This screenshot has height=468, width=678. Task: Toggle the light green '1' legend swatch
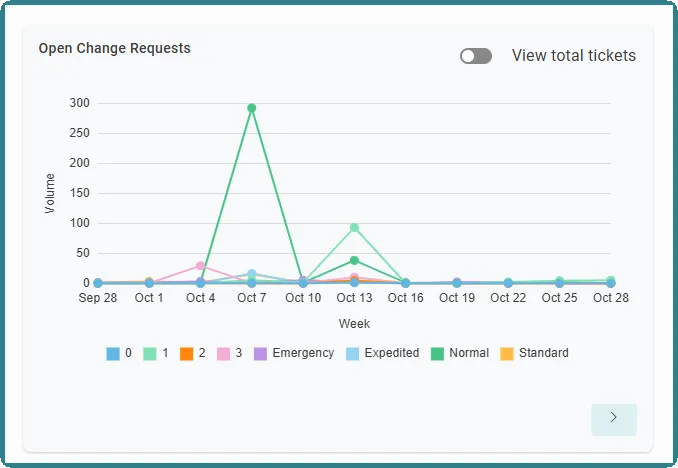coord(150,353)
